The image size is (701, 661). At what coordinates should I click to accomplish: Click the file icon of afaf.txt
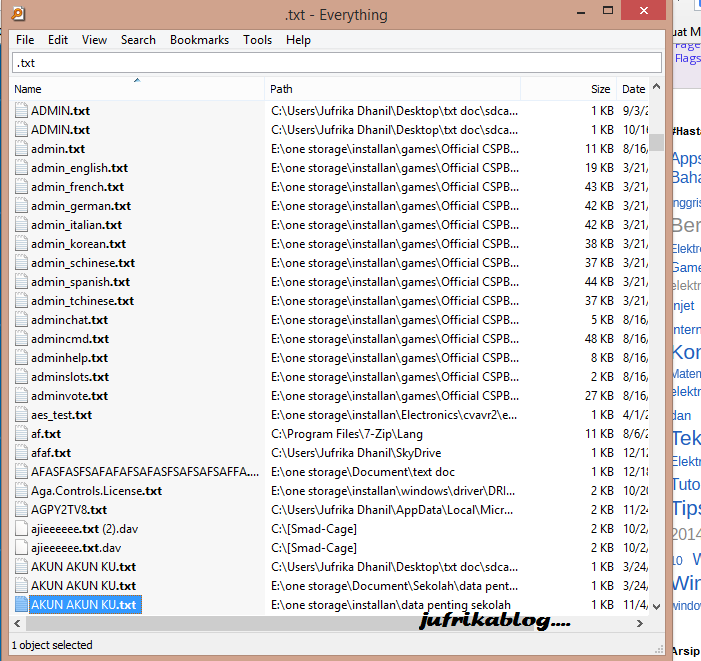coord(21,452)
